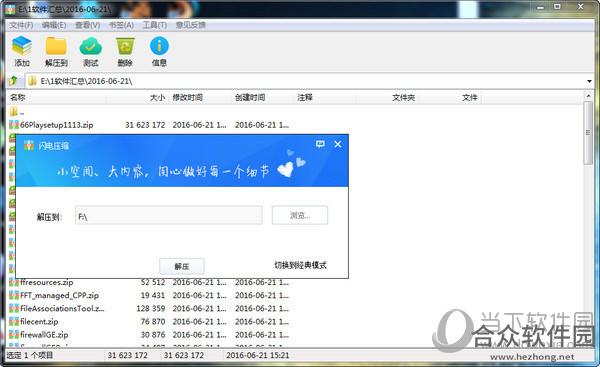
Task: Open the feedback chat icon in dialog
Action: click(320, 144)
